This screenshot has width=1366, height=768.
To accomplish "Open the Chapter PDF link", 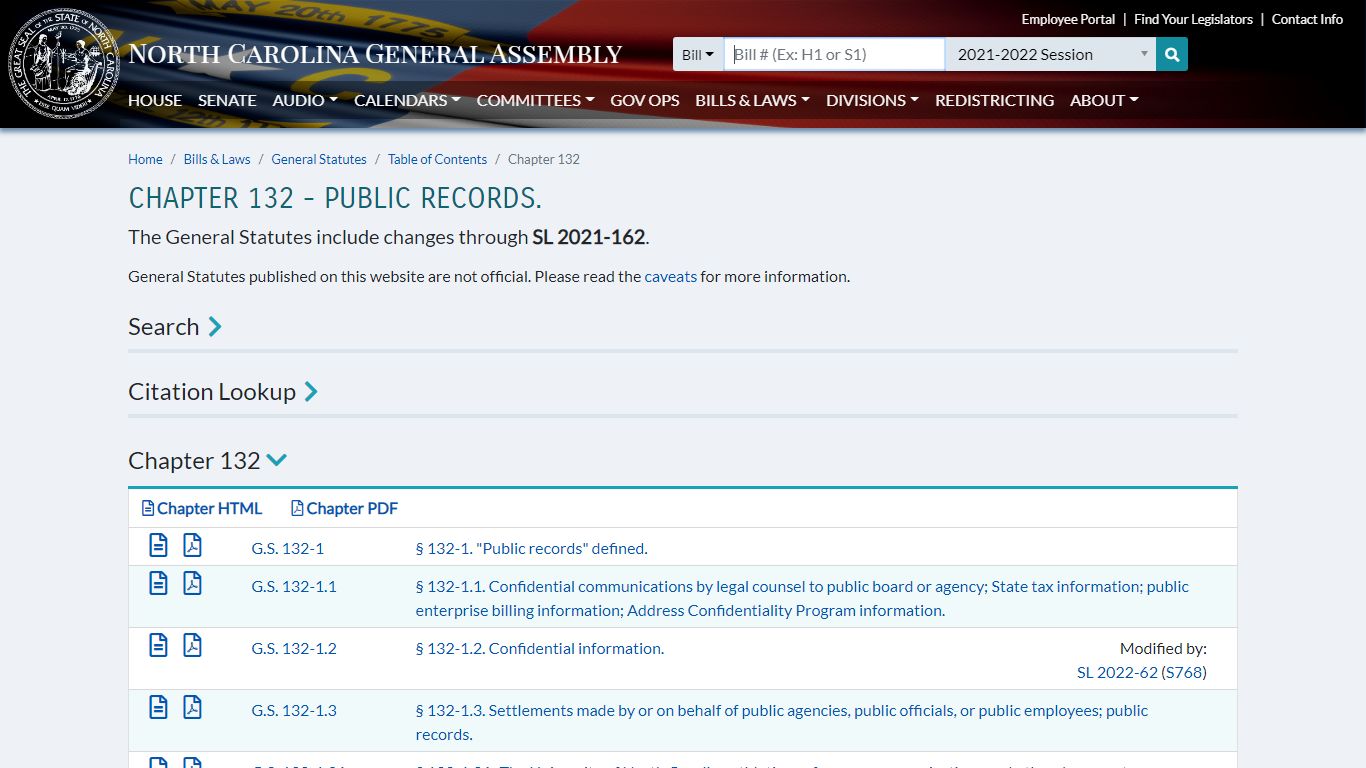I will tap(344, 508).
